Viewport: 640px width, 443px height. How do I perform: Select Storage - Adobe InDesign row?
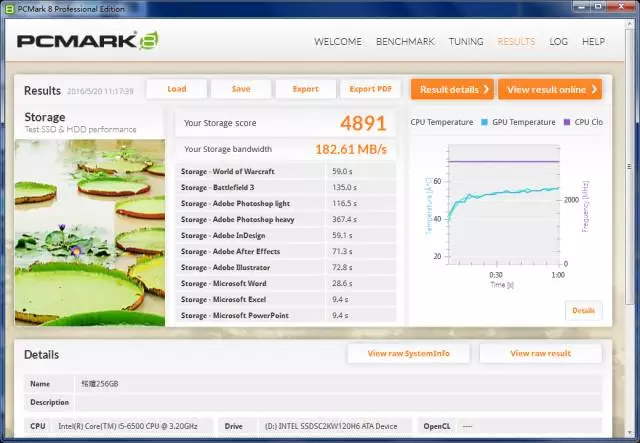click(286, 236)
